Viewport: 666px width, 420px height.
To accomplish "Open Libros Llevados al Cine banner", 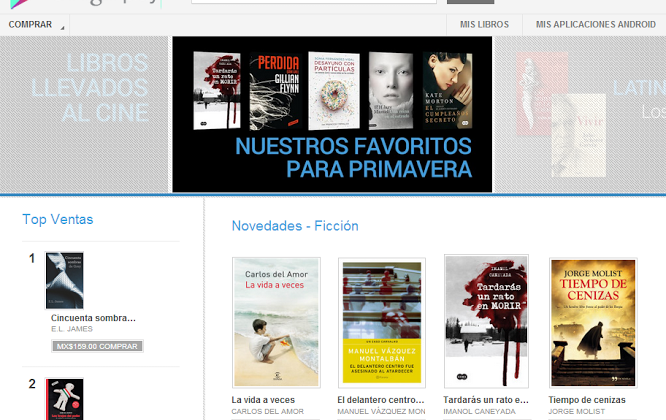I will (x=84, y=114).
